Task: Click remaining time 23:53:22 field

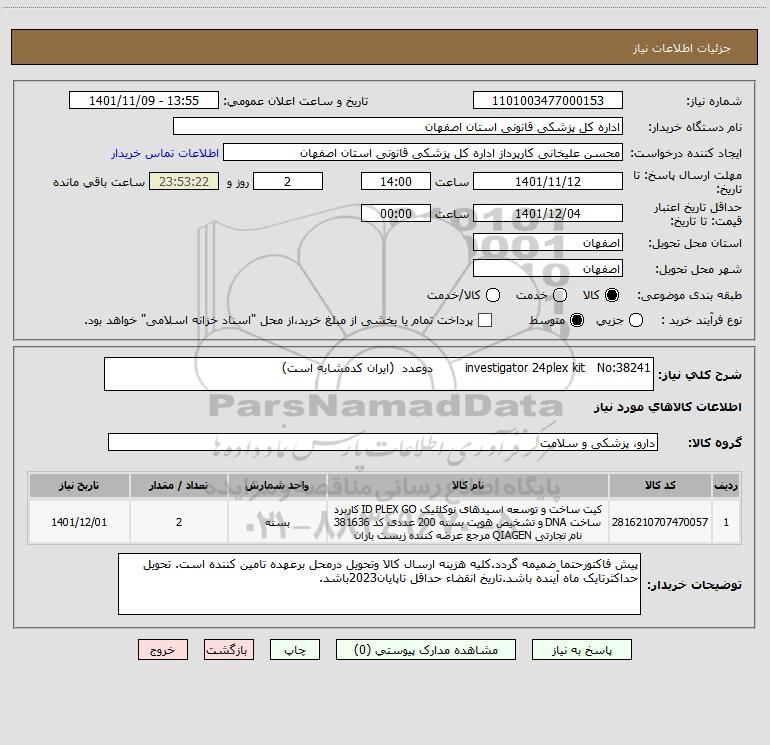Action: tap(184, 181)
